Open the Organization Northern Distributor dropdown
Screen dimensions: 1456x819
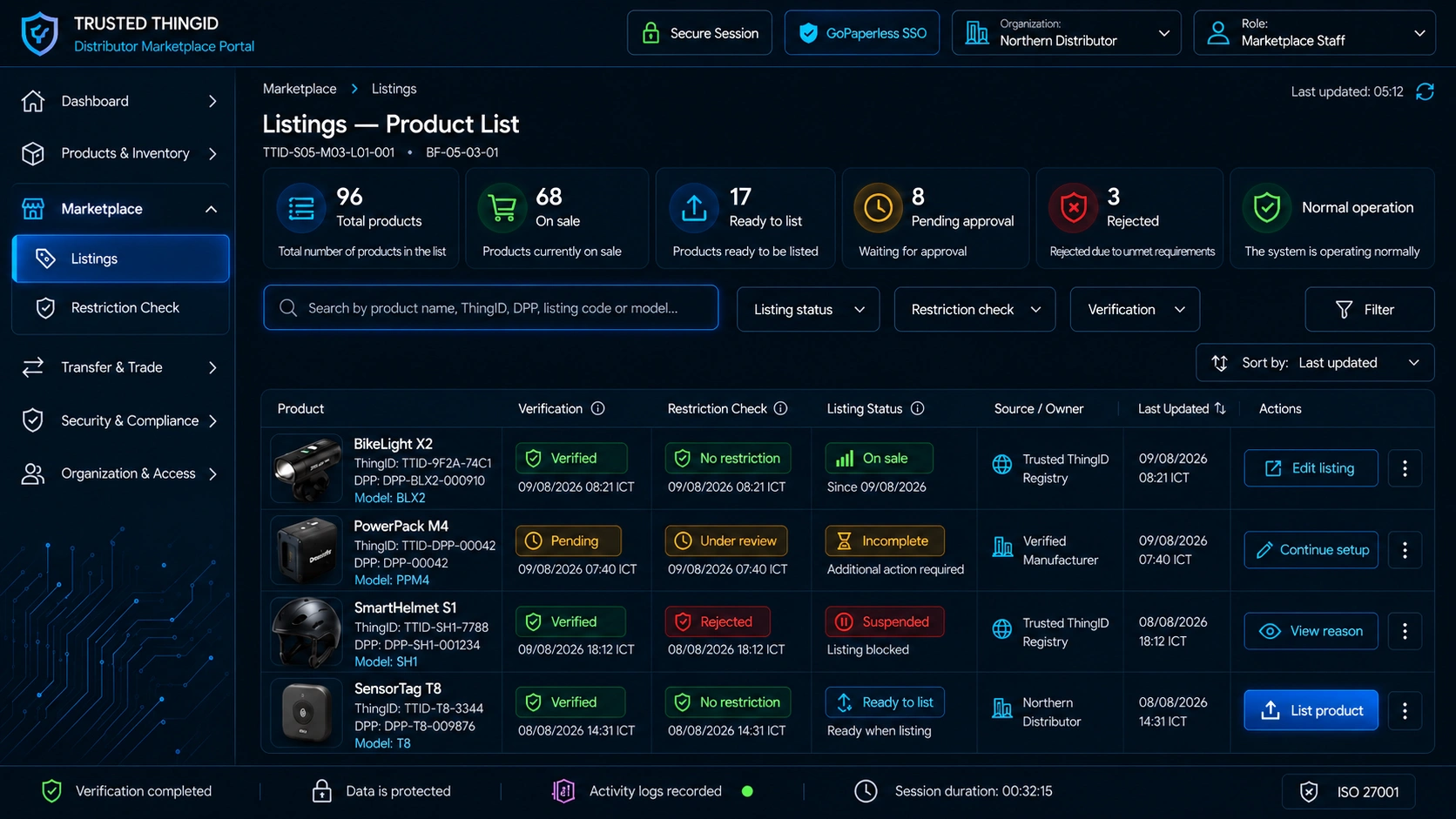tap(1066, 33)
